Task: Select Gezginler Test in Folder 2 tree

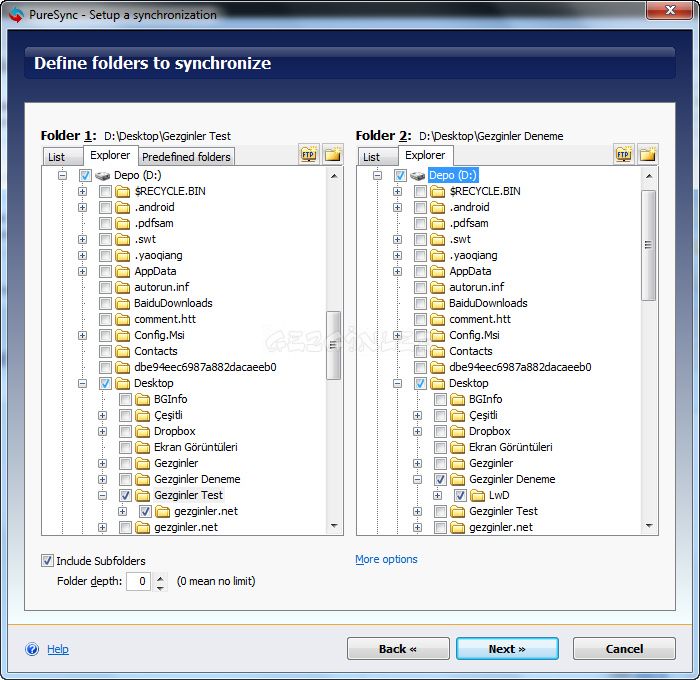Action: [503, 511]
